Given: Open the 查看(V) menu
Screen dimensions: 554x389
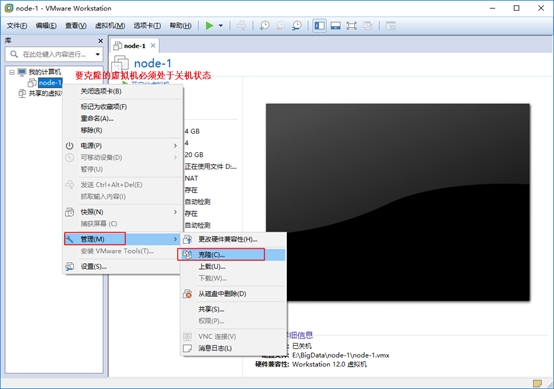Looking at the screenshot, I should point(76,25).
